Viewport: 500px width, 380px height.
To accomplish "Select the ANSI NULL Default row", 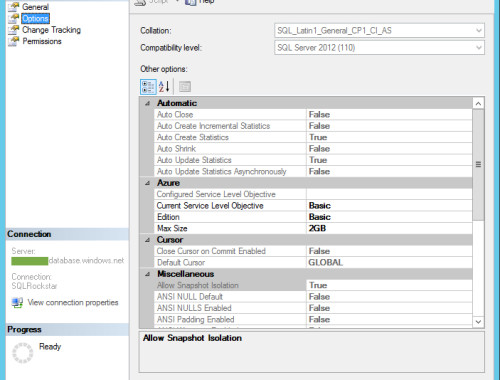I will [x=313, y=297].
